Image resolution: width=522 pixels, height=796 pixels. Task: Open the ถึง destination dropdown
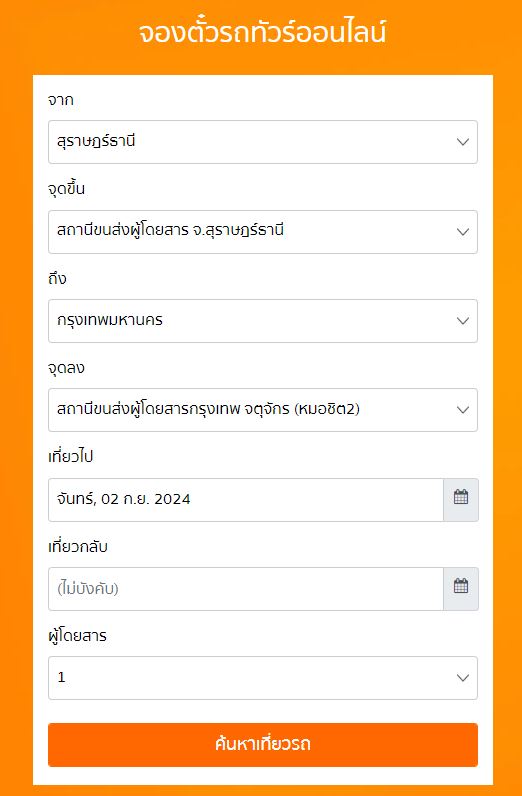pyautogui.click(x=263, y=321)
